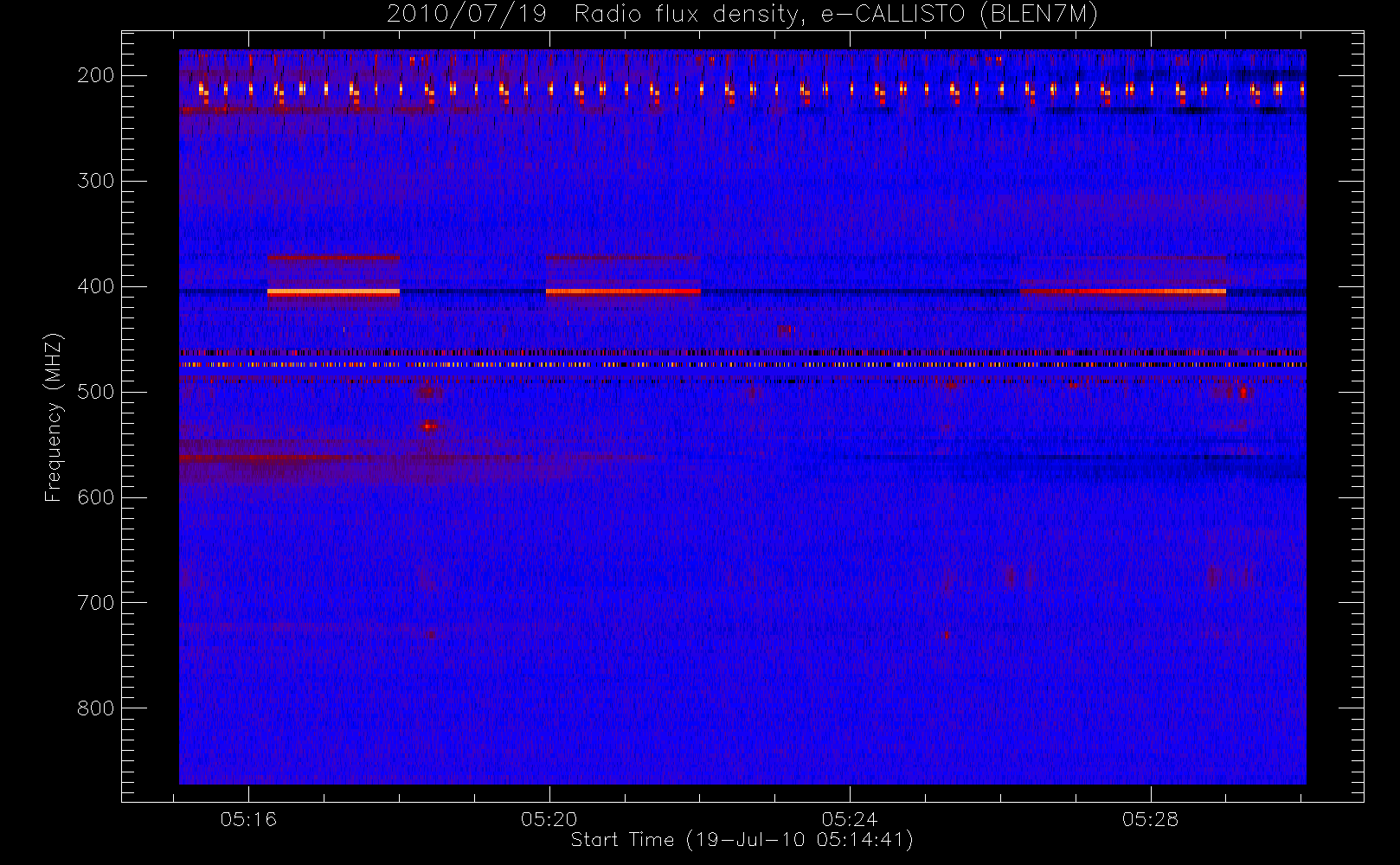Image resolution: width=1400 pixels, height=865 pixels.
Task: Click the 800 frequency tick label
Action: click(x=95, y=708)
